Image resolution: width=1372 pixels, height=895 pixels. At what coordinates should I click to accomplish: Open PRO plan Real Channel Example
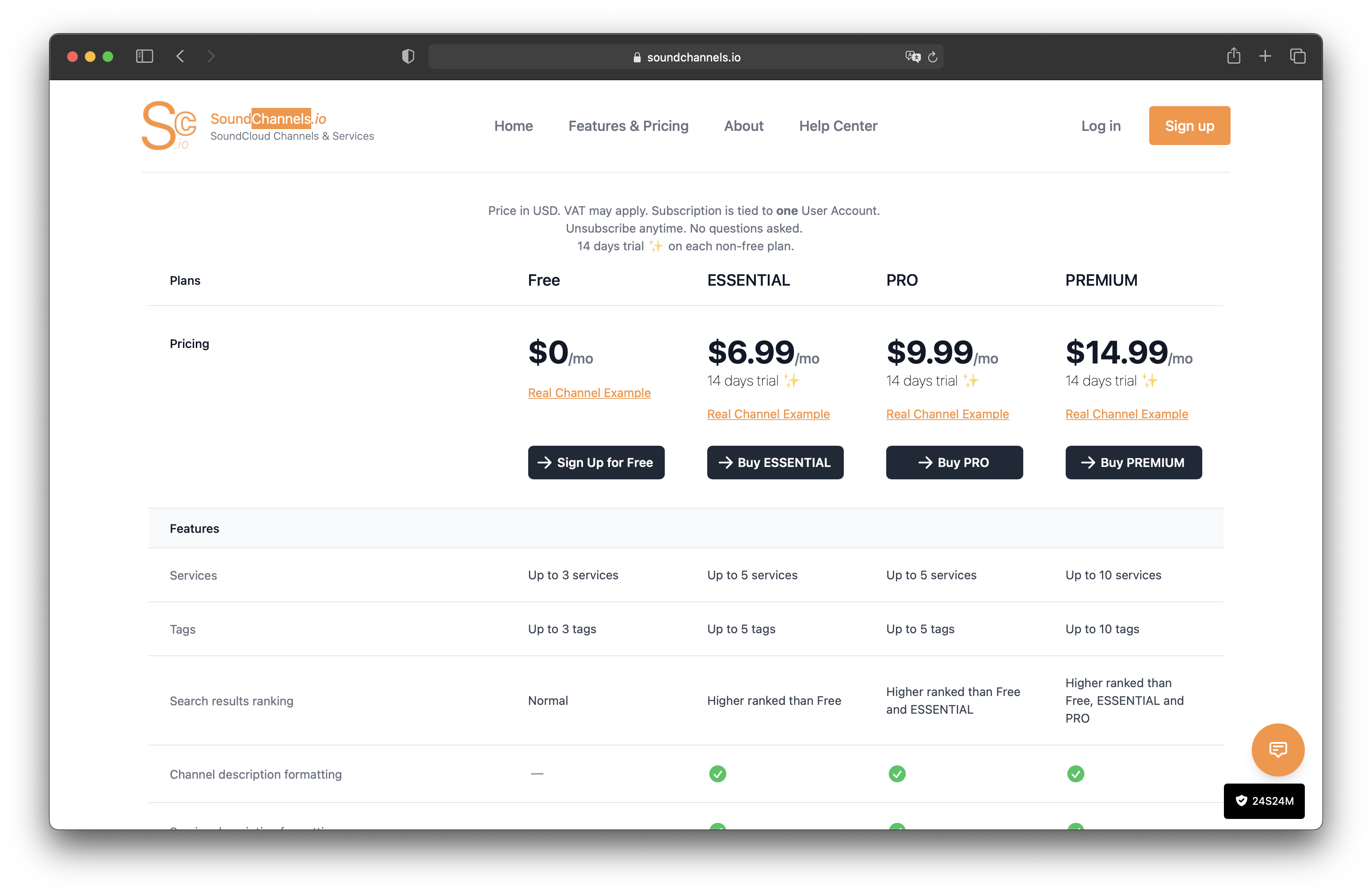[947, 414]
